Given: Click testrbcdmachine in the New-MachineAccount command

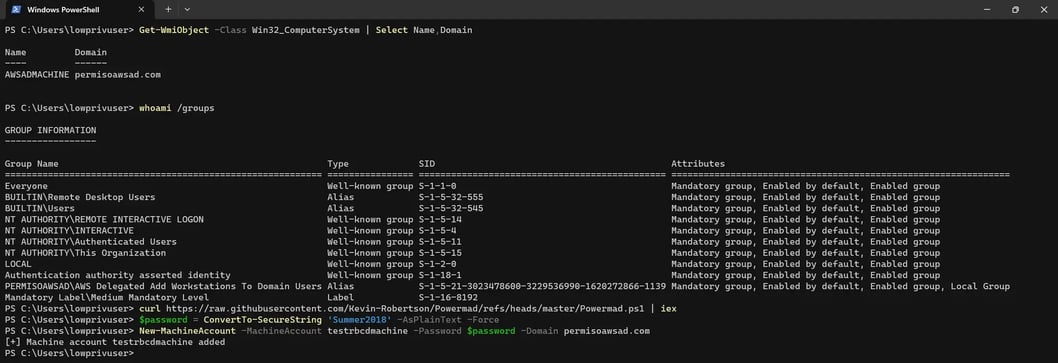Looking at the screenshot, I should [x=368, y=331].
